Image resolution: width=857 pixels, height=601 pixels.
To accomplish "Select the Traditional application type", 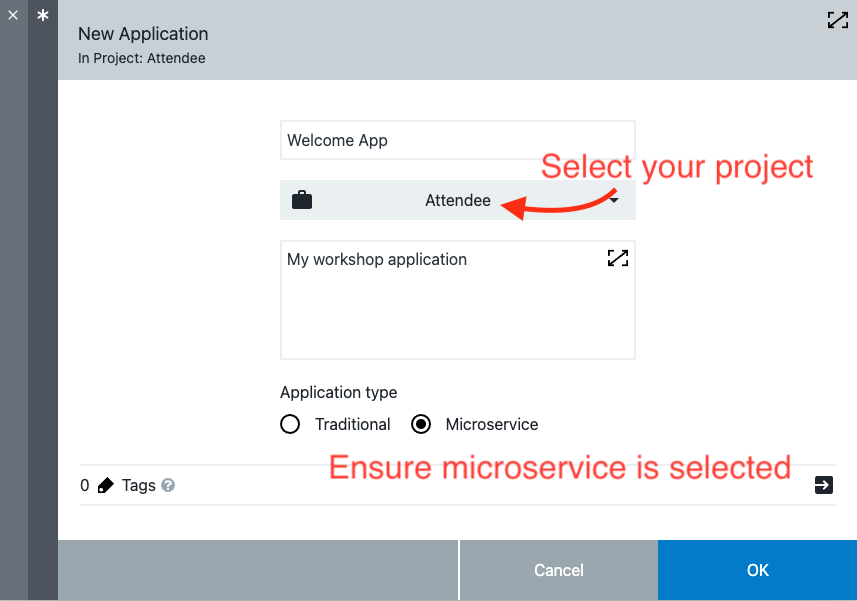I will (290, 424).
